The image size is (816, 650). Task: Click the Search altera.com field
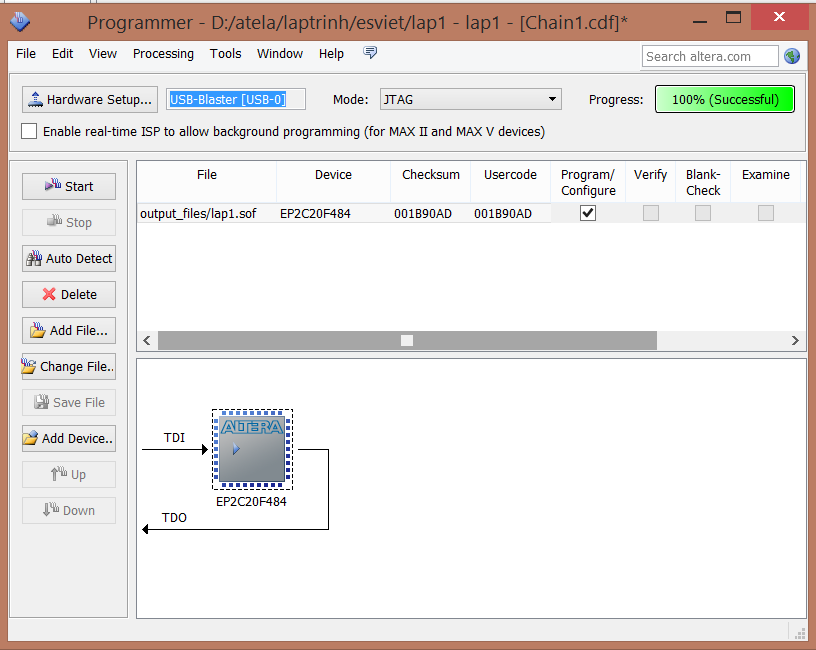point(710,56)
